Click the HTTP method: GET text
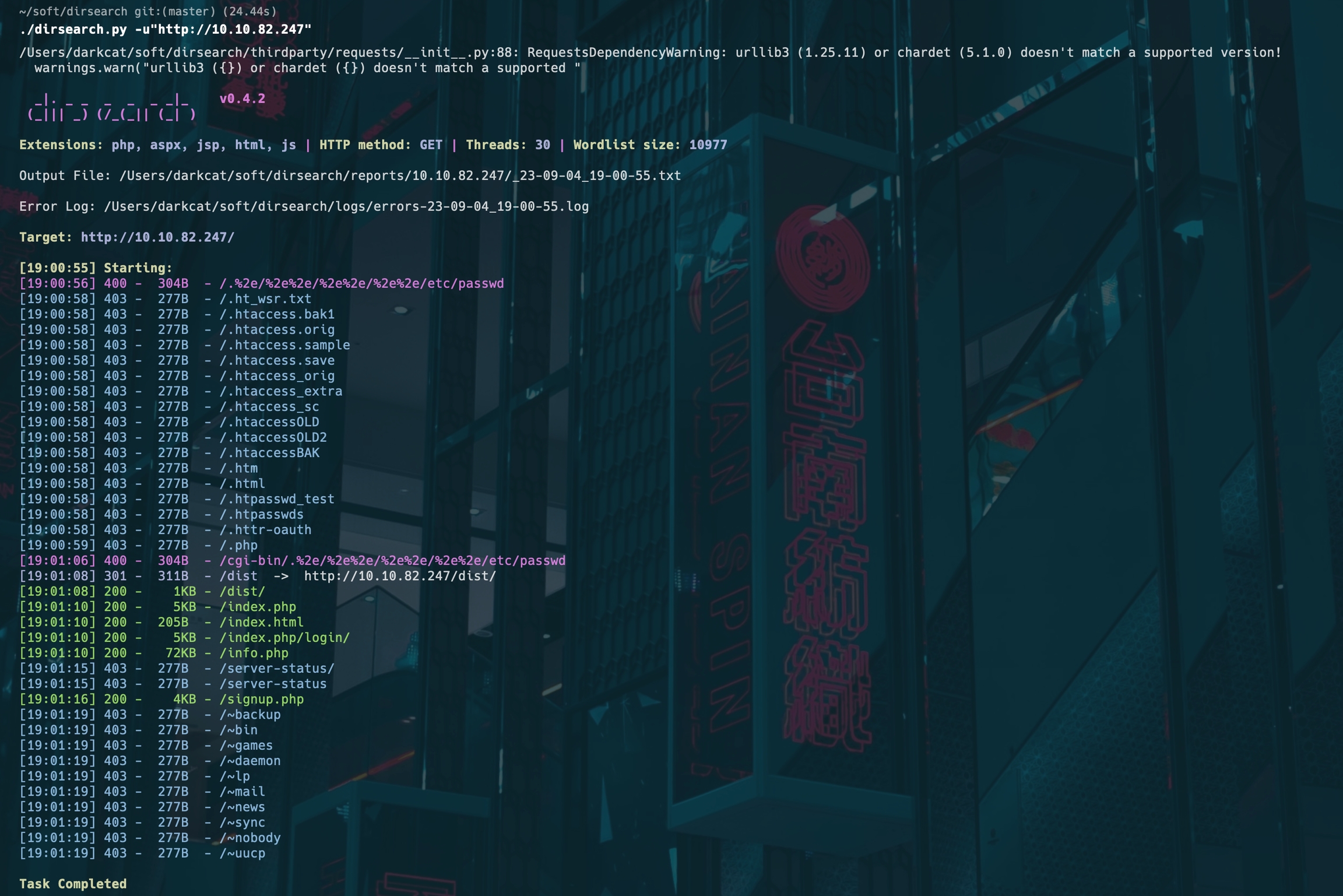Image resolution: width=1343 pixels, height=896 pixels. point(381,145)
